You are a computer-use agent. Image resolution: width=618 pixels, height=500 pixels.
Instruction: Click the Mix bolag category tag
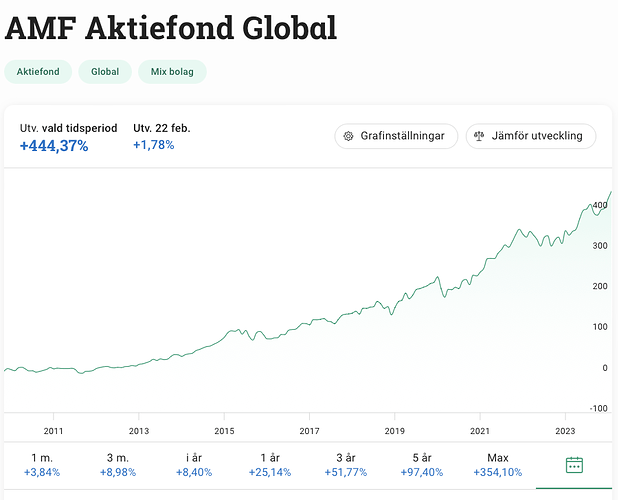173,72
